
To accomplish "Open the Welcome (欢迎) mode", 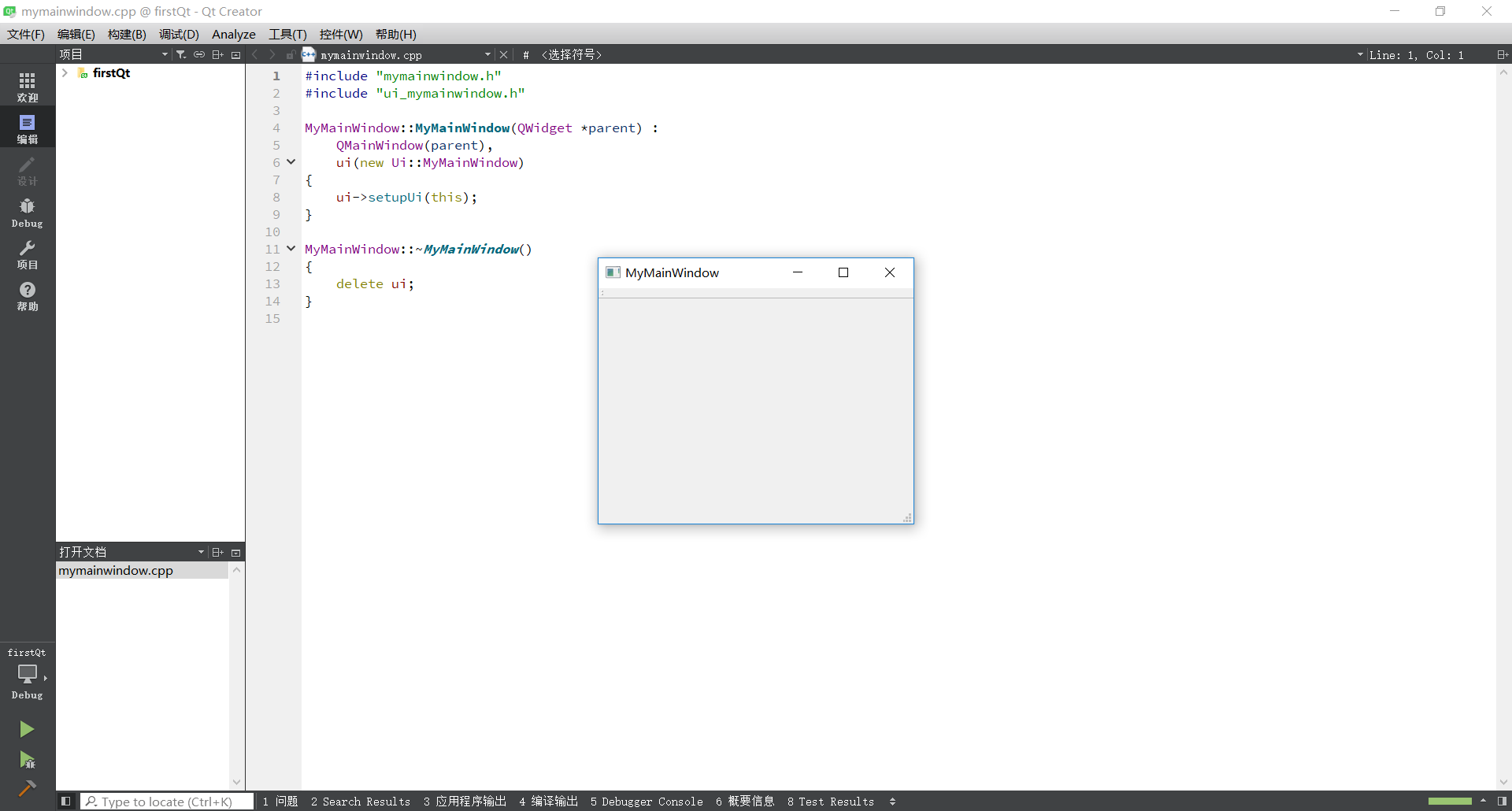I will (x=27, y=87).
